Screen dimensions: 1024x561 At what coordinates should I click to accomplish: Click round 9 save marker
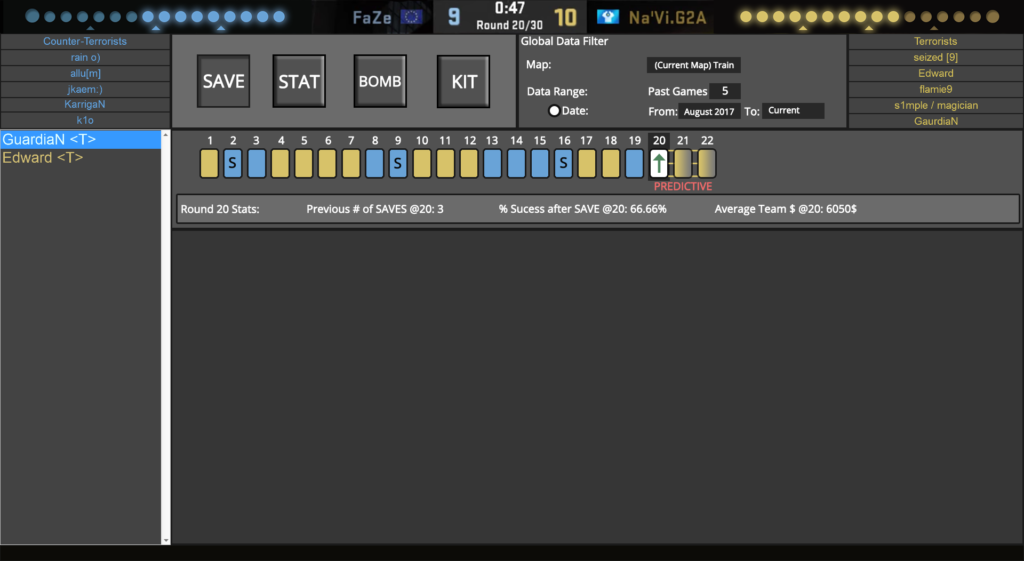[x=398, y=163]
